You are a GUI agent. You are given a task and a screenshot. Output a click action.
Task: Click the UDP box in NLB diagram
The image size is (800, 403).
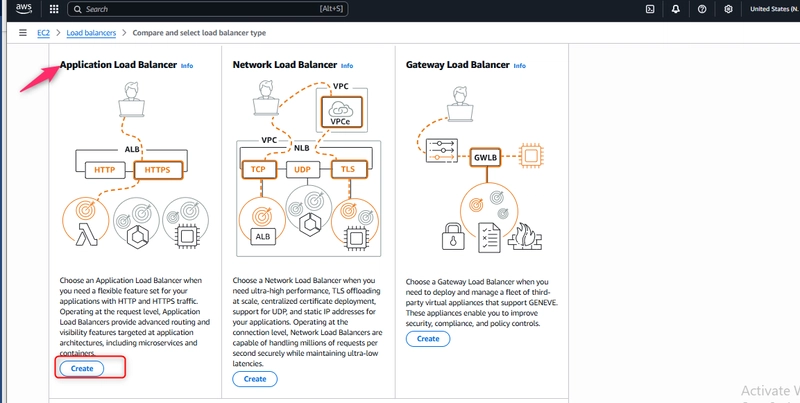(x=303, y=169)
